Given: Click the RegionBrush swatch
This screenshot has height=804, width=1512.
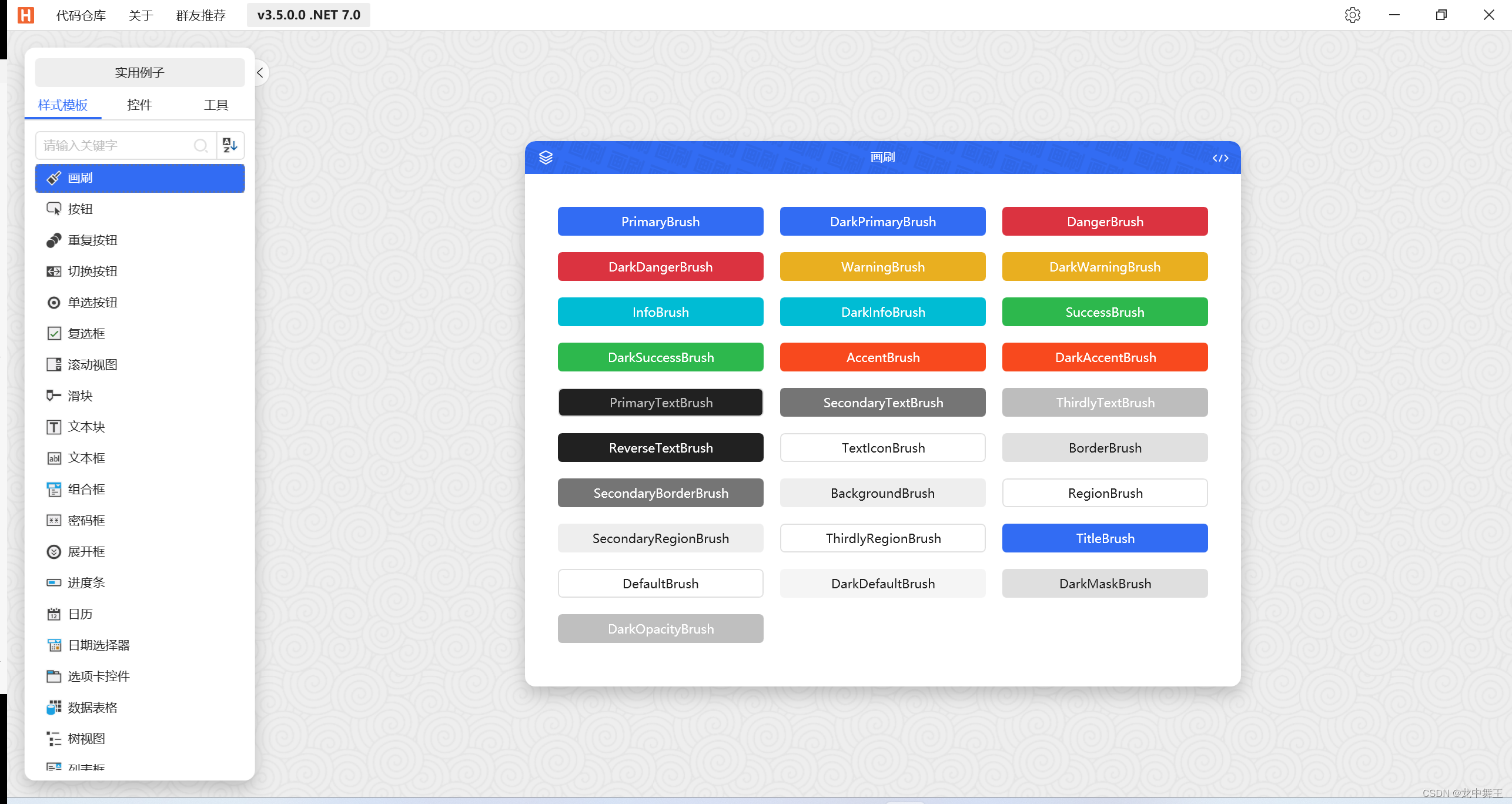Looking at the screenshot, I should (1105, 493).
